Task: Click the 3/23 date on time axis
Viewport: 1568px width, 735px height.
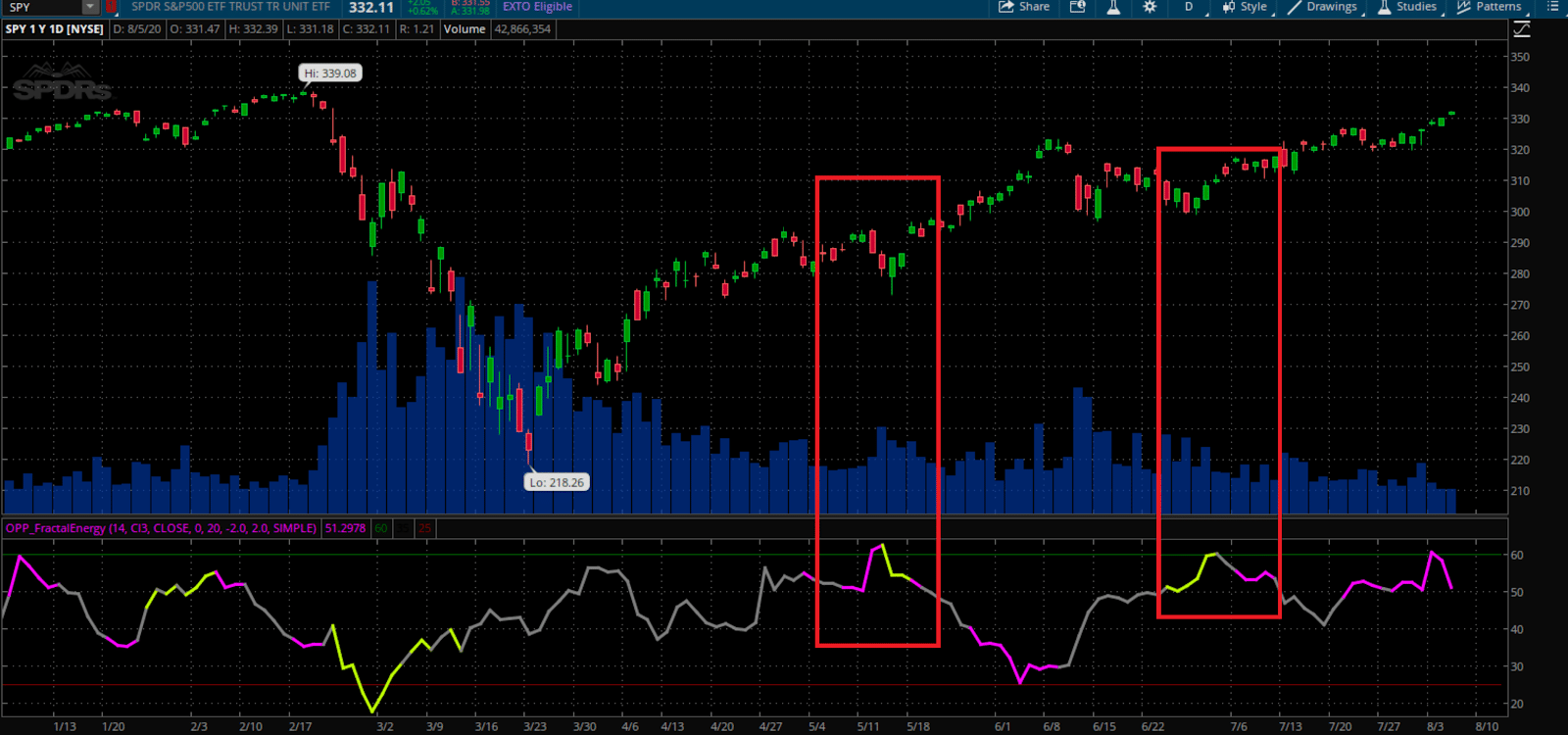Action: pyautogui.click(x=535, y=726)
